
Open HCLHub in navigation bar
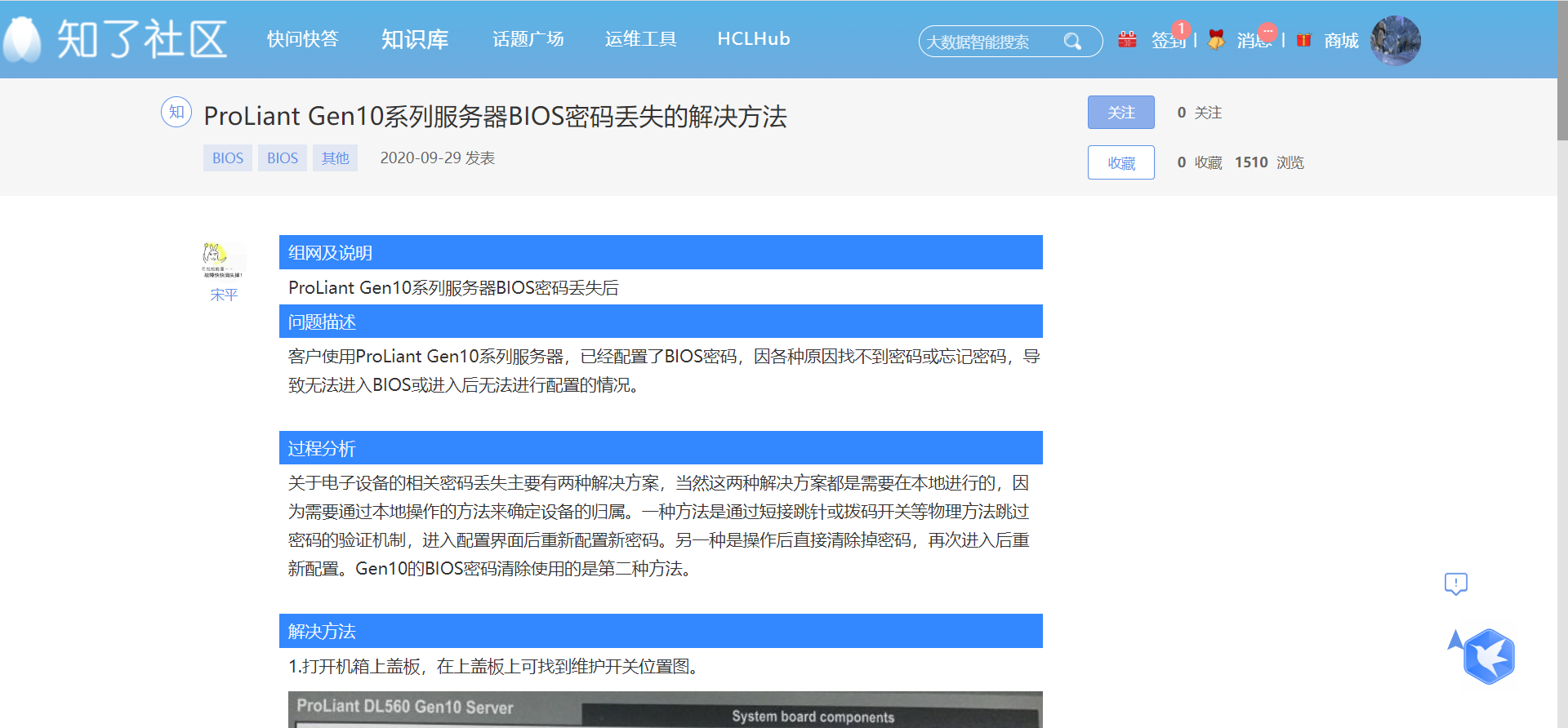click(x=753, y=39)
